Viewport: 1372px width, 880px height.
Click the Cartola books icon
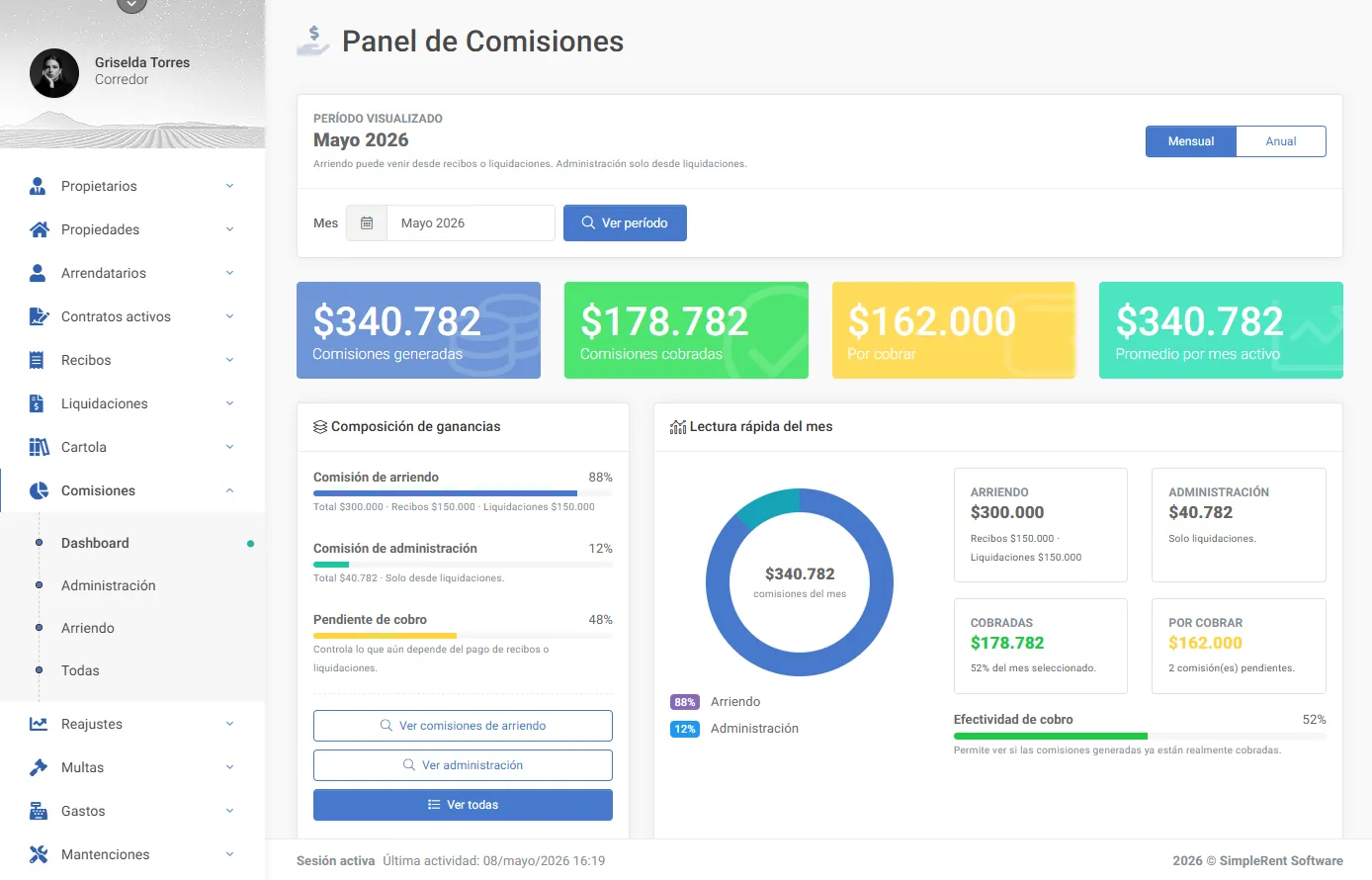40,447
